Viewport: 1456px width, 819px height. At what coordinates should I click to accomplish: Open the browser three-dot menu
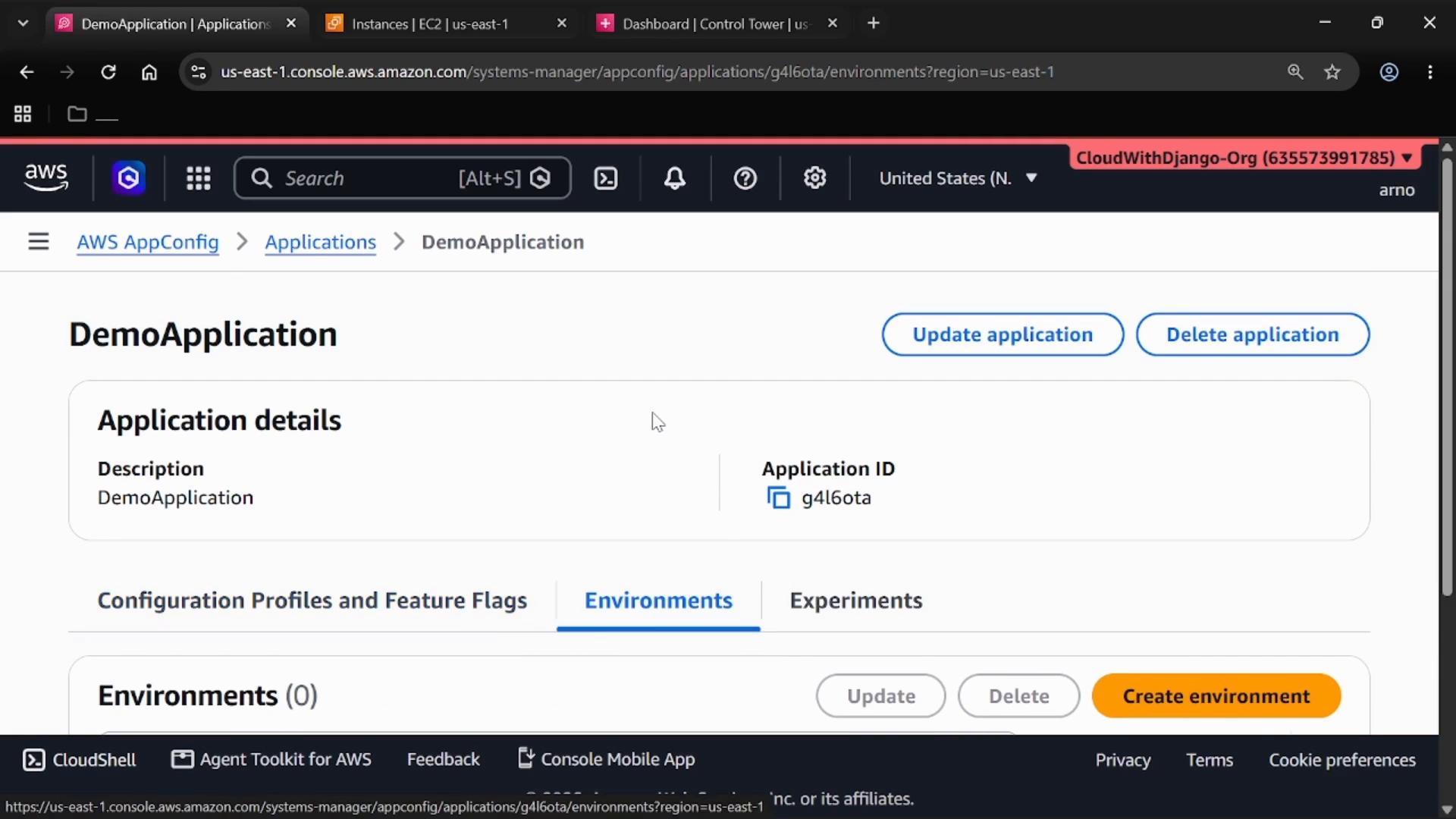click(x=1430, y=72)
